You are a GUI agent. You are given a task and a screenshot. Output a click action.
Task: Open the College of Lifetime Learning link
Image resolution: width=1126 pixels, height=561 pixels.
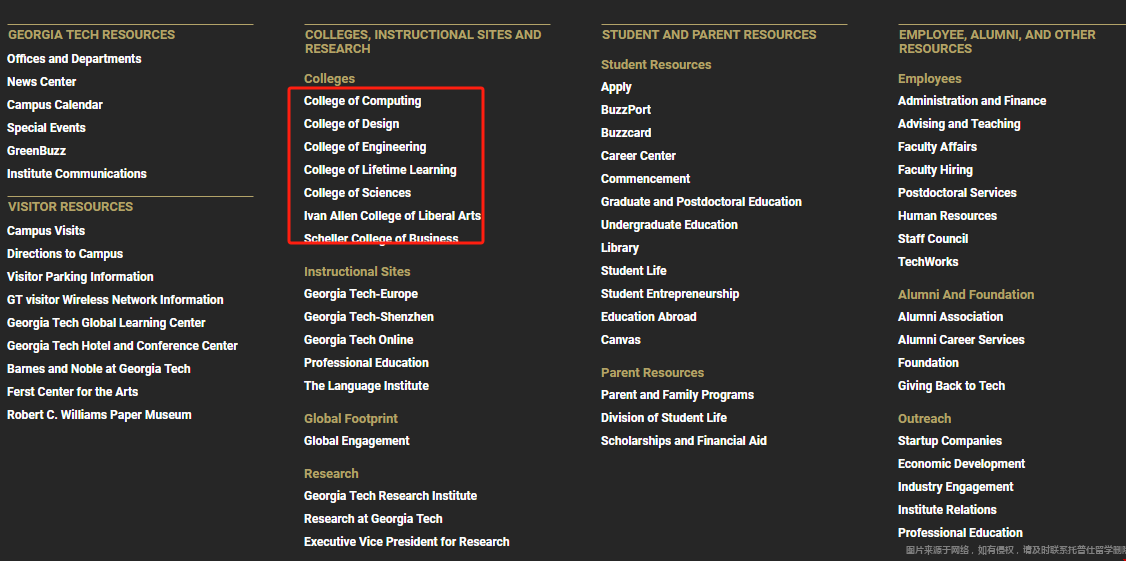click(380, 170)
